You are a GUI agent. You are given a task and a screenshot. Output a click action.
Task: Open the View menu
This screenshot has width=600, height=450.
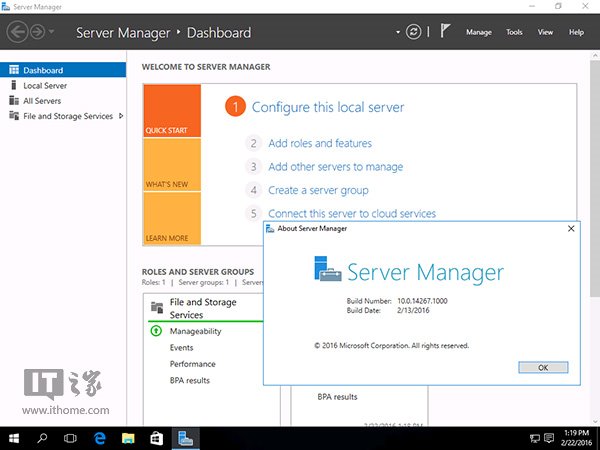click(545, 32)
